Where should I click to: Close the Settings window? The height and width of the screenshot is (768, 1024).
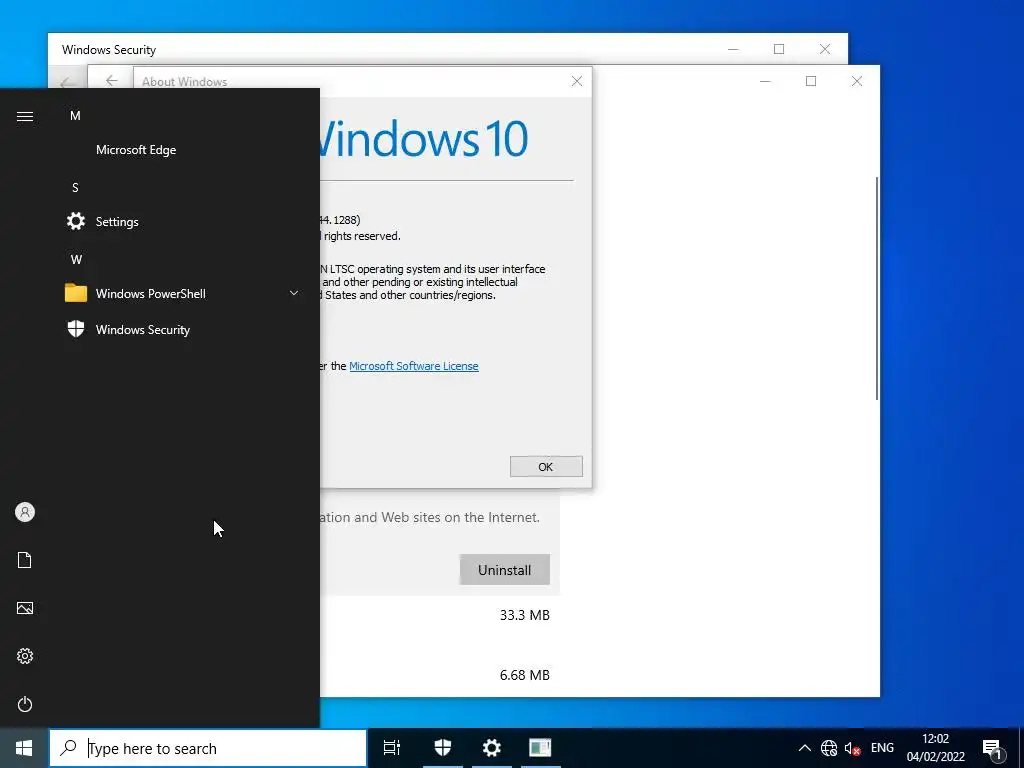coord(857,81)
